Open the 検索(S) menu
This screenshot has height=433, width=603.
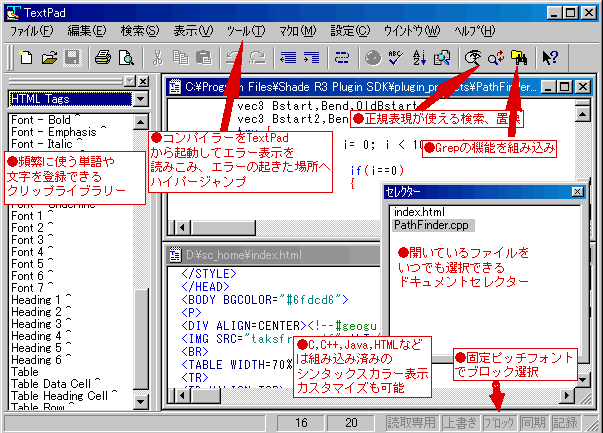(x=140, y=31)
